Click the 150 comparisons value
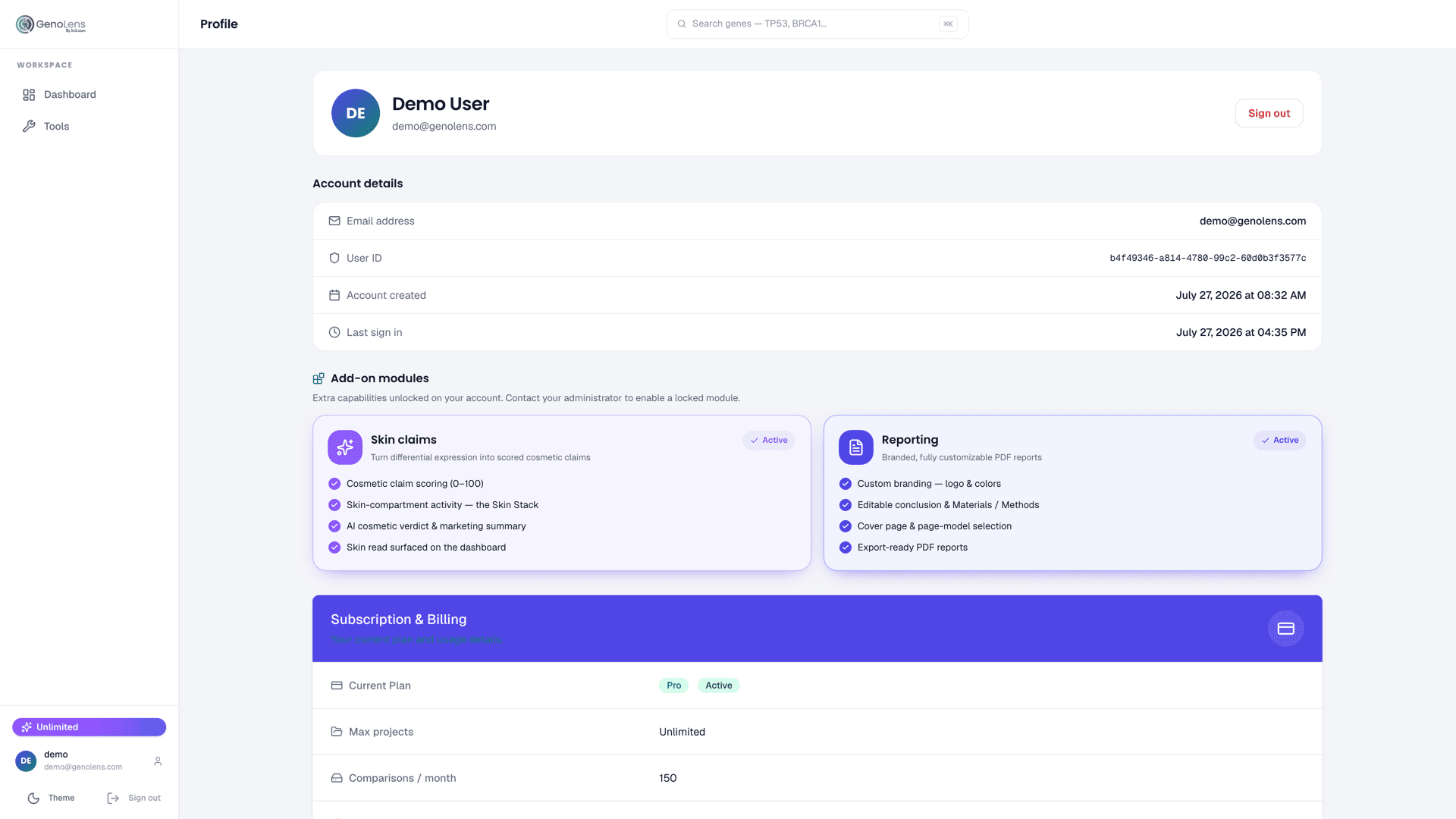 click(668, 778)
